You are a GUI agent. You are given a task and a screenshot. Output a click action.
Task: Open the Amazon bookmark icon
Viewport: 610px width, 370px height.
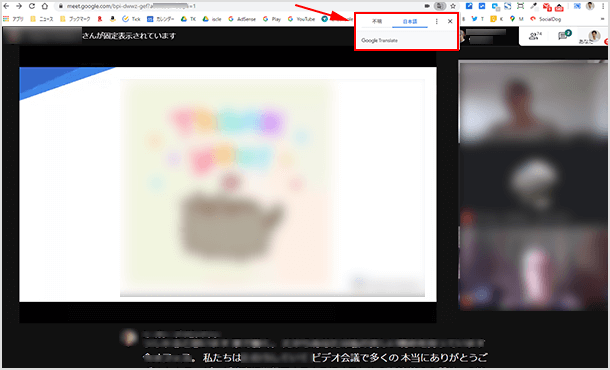tap(112, 19)
